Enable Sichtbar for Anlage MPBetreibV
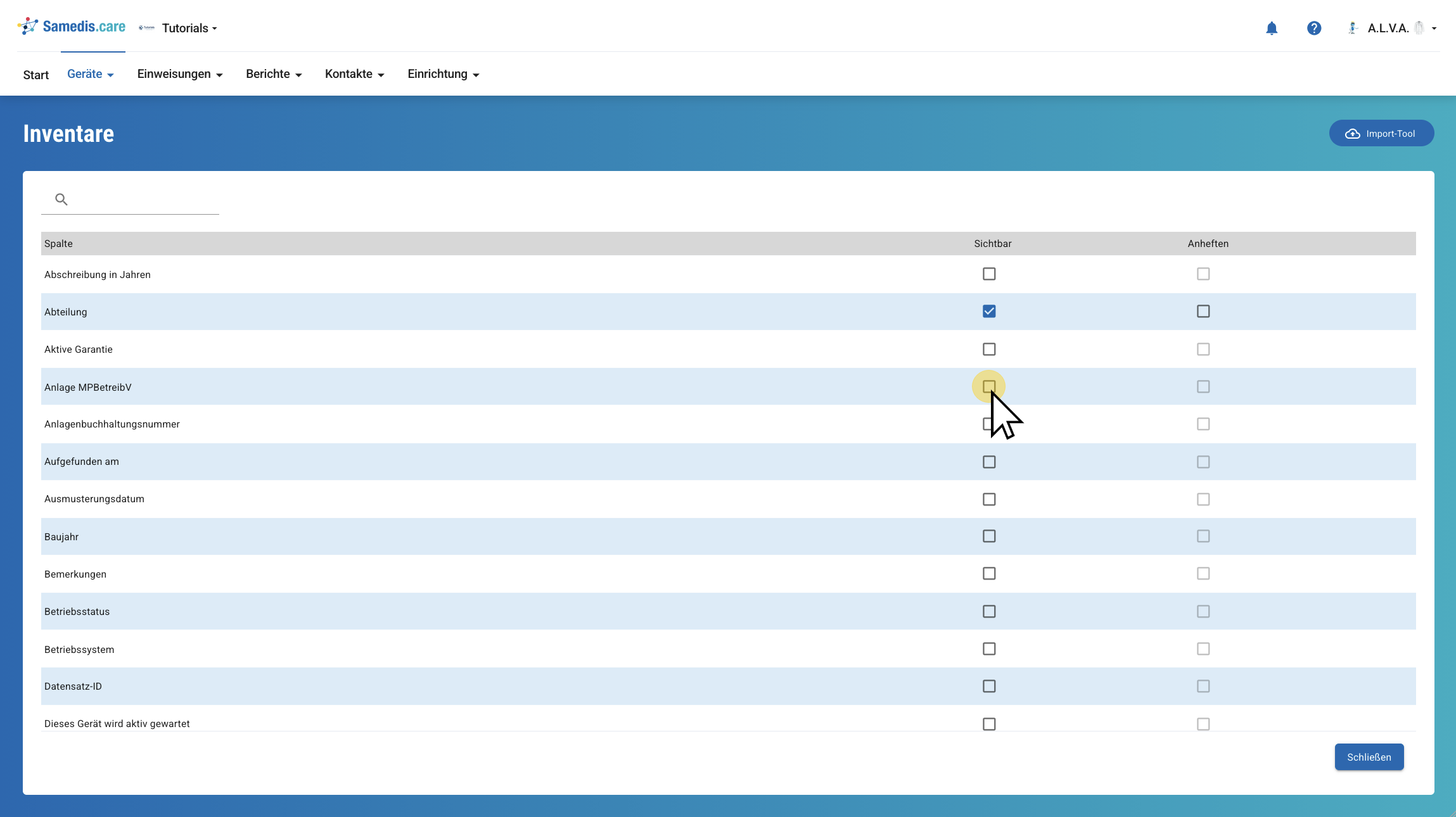The image size is (1456, 817). coord(988,386)
